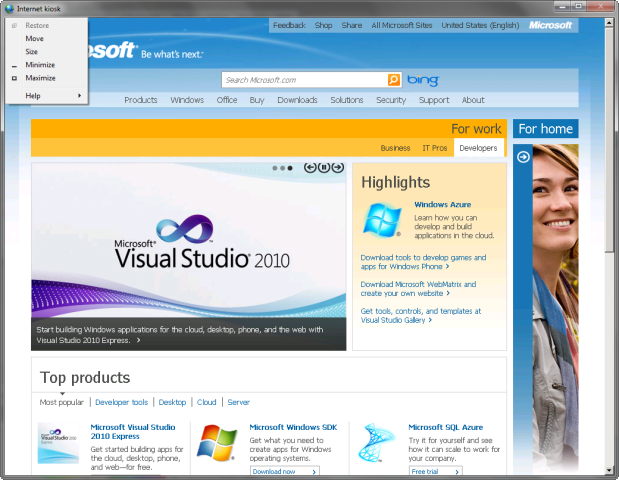Viewport: 619px width, 480px height.
Task: Open the For home section header
Action: [546, 129]
